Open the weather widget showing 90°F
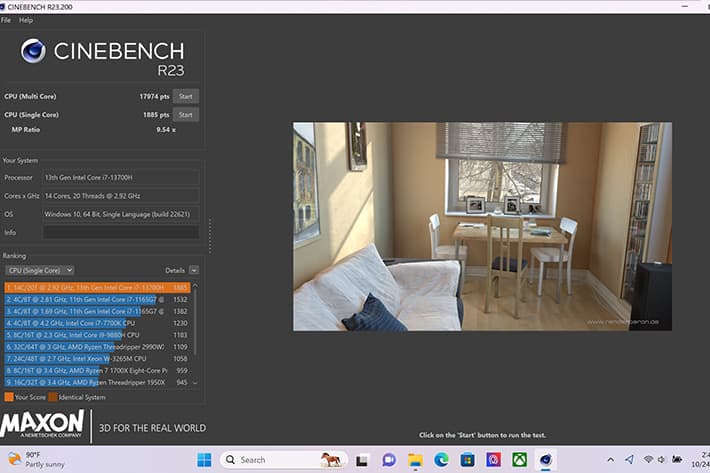 (36, 459)
